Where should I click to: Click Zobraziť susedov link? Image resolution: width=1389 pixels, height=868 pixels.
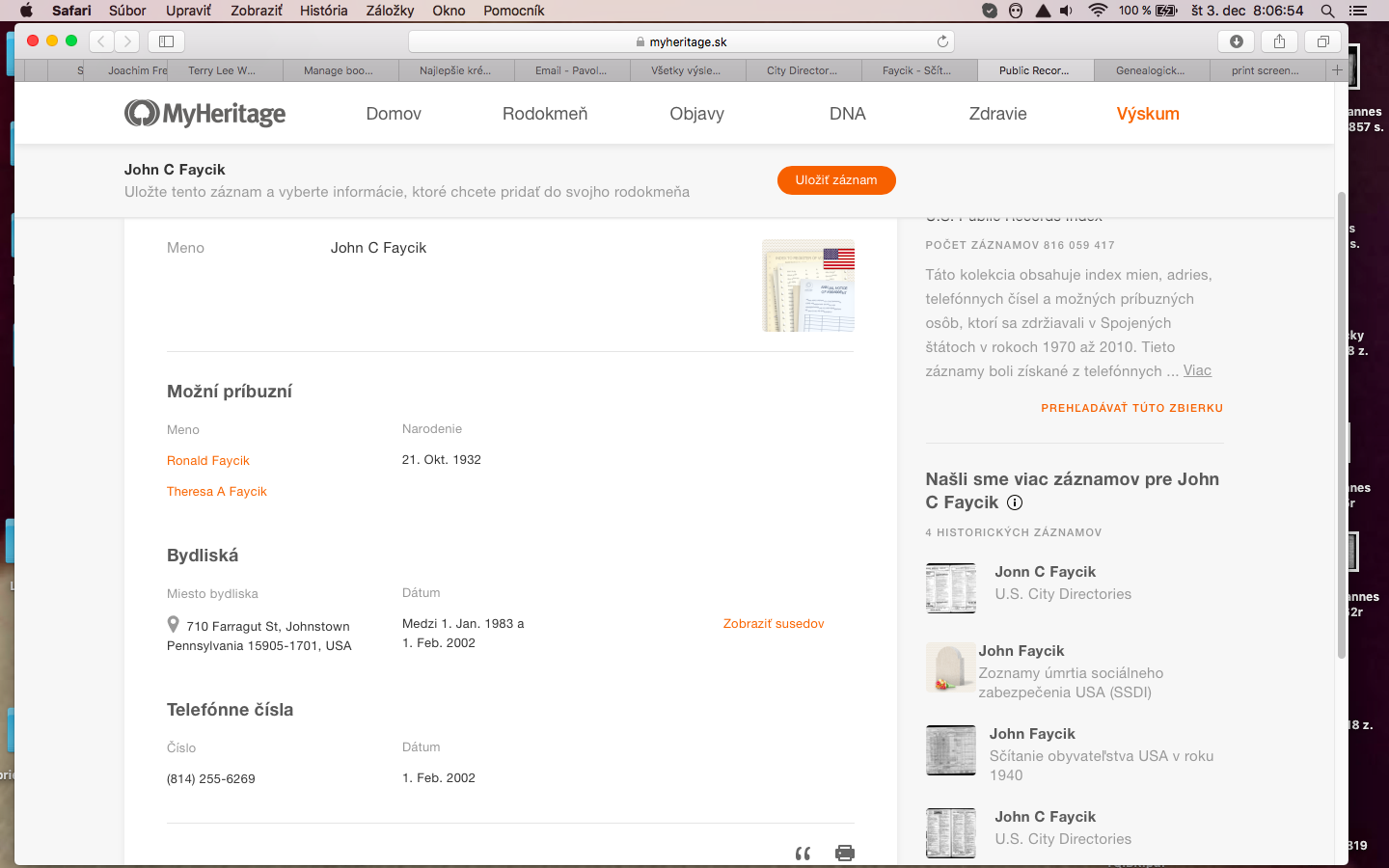click(x=774, y=624)
